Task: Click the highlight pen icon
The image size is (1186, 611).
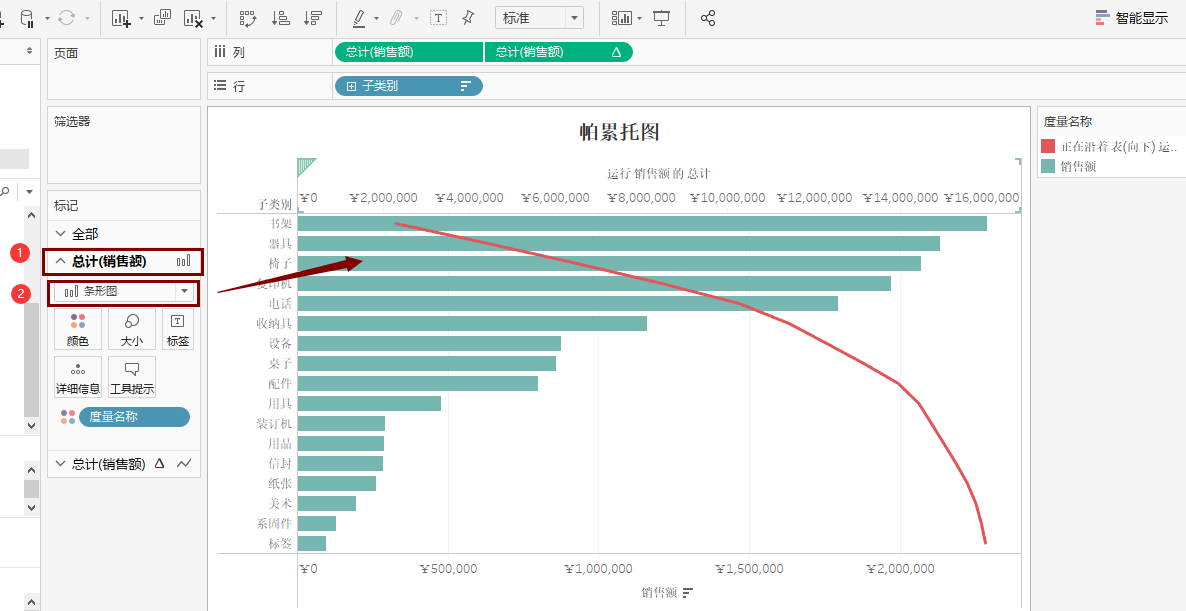Action: coord(359,18)
